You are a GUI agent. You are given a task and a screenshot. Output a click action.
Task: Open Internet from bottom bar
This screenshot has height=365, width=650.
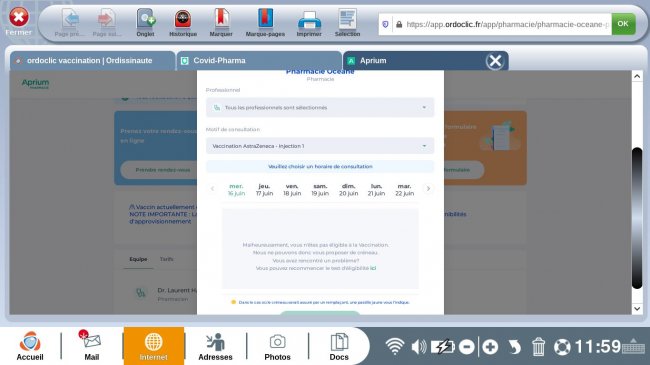coord(154,346)
